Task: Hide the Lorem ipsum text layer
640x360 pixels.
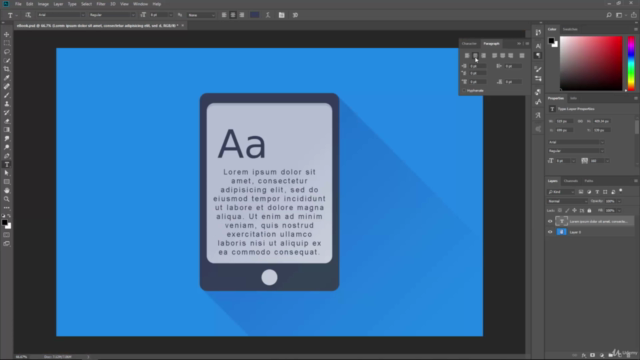Action: pyautogui.click(x=550, y=222)
